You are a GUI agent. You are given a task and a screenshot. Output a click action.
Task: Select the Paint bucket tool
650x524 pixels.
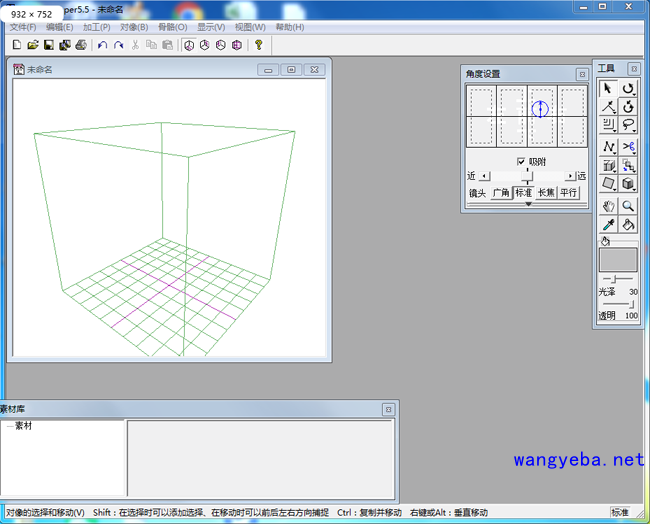pyautogui.click(x=628, y=225)
